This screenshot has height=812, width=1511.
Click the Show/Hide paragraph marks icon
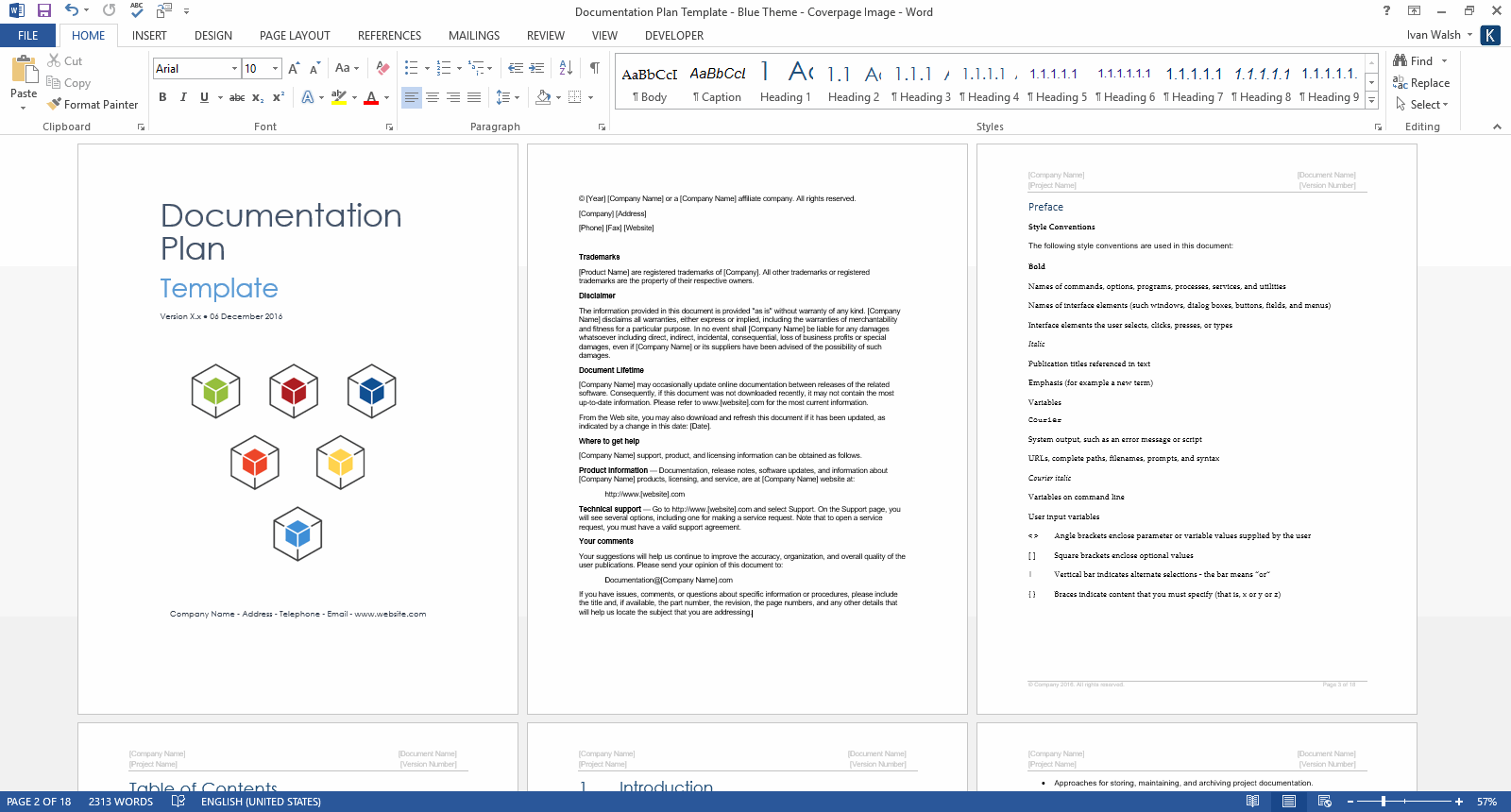click(594, 68)
